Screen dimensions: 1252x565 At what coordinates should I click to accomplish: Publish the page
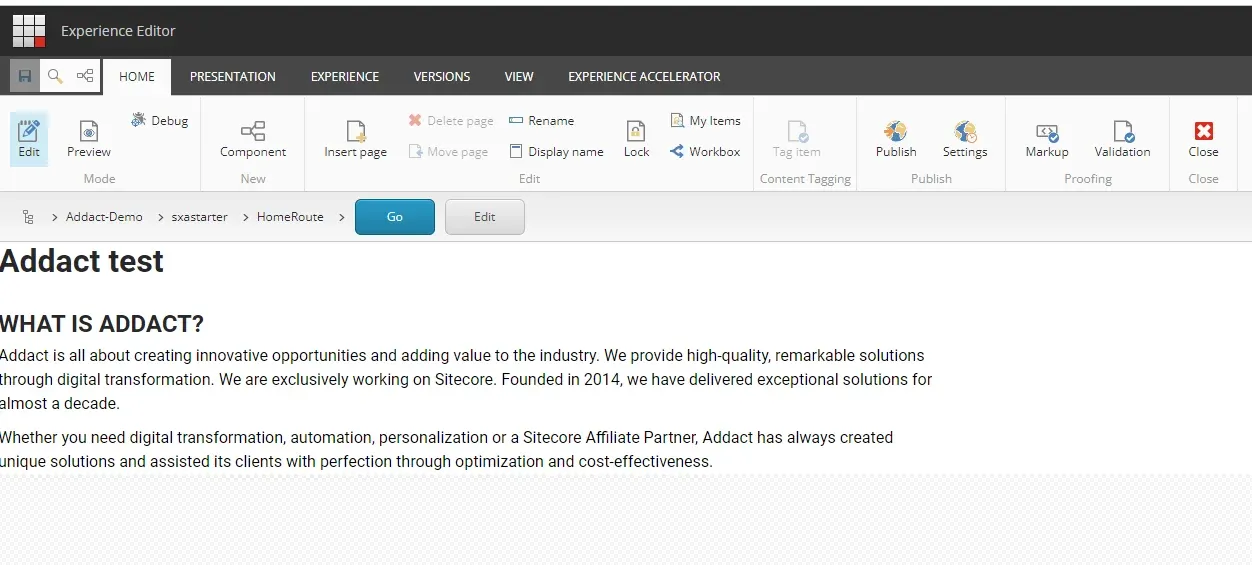coord(896,138)
